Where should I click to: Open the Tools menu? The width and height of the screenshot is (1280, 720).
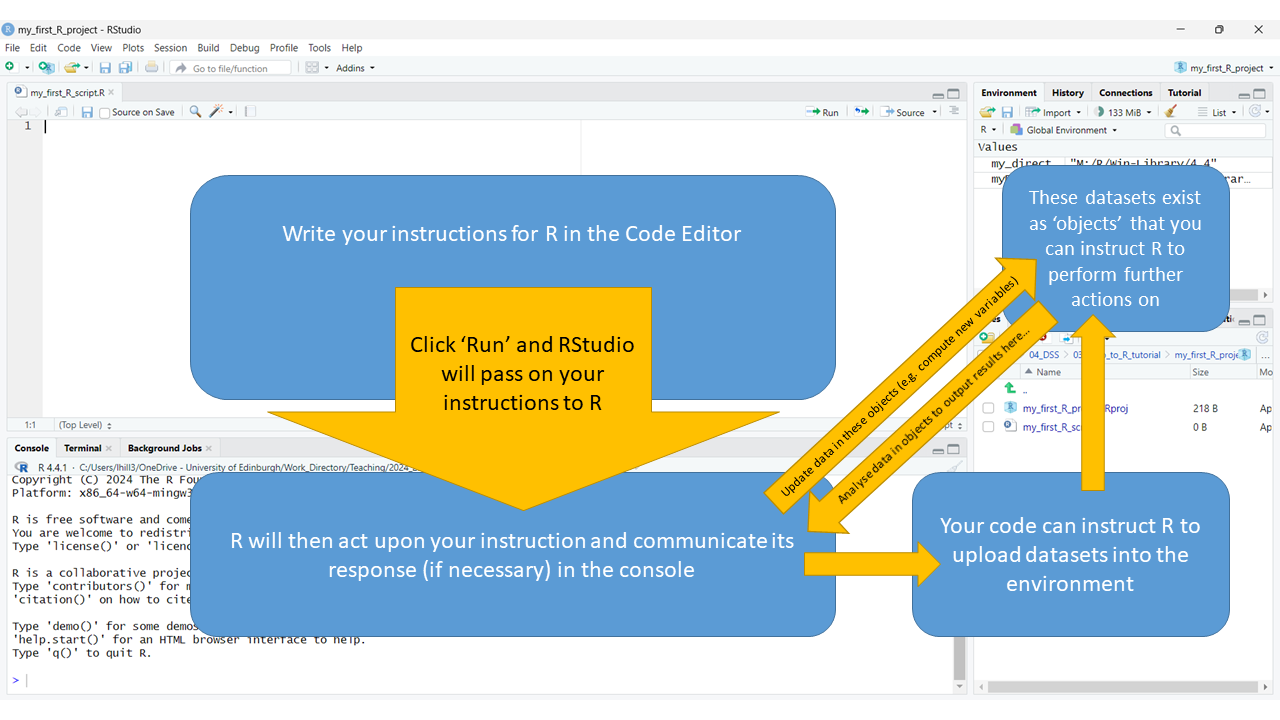pos(319,48)
